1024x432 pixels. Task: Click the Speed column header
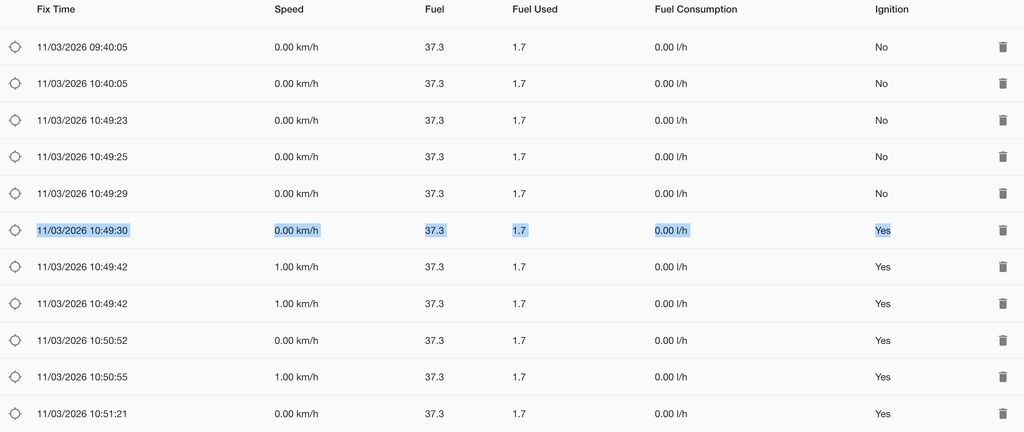pyautogui.click(x=289, y=9)
